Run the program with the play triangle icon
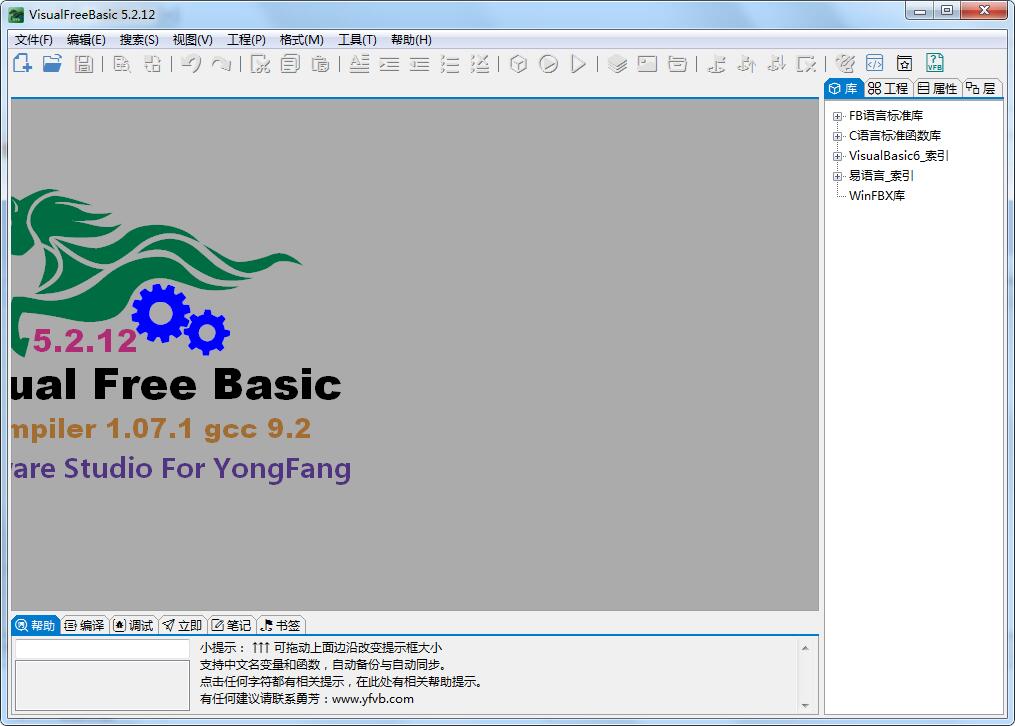This screenshot has height=726, width=1015. coord(577,63)
